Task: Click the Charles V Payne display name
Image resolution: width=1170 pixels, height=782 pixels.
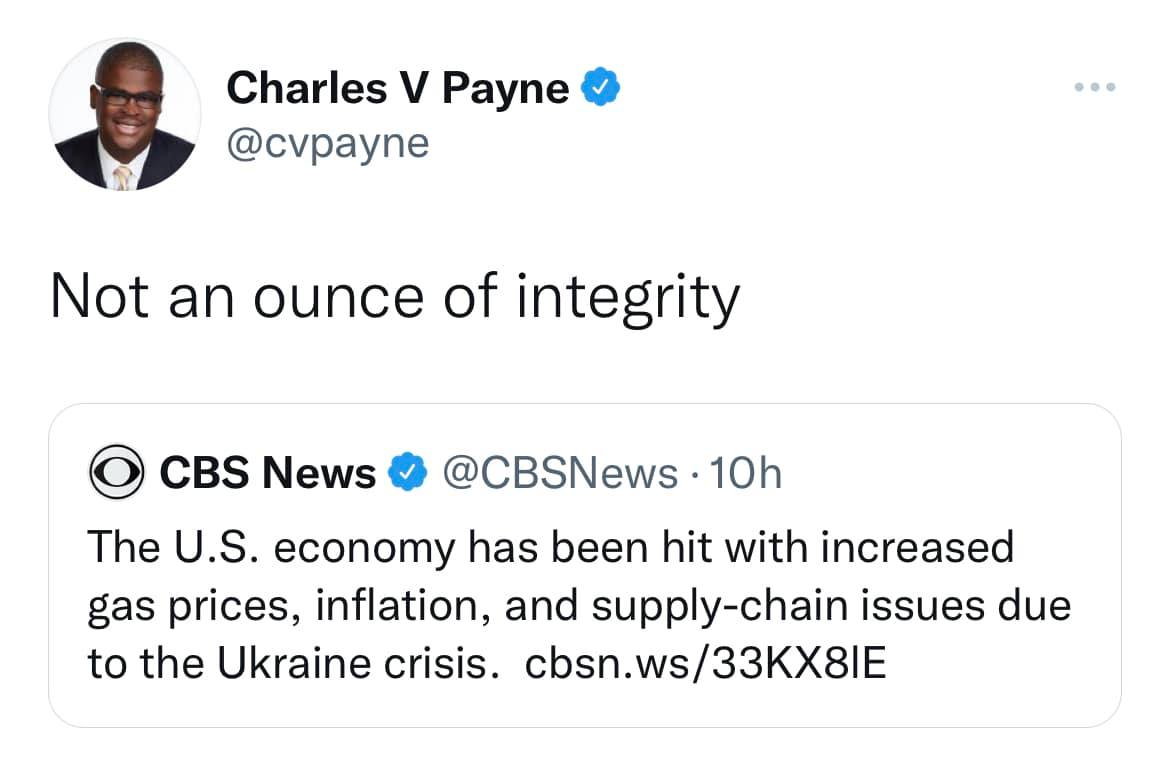Action: click(x=397, y=89)
